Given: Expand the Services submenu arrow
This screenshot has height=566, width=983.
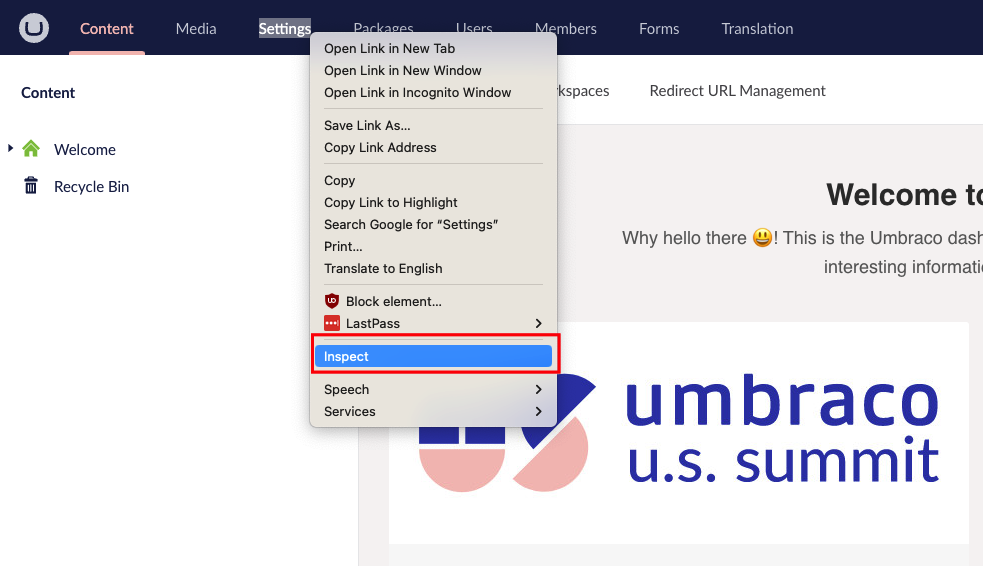Looking at the screenshot, I should pyautogui.click(x=538, y=411).
